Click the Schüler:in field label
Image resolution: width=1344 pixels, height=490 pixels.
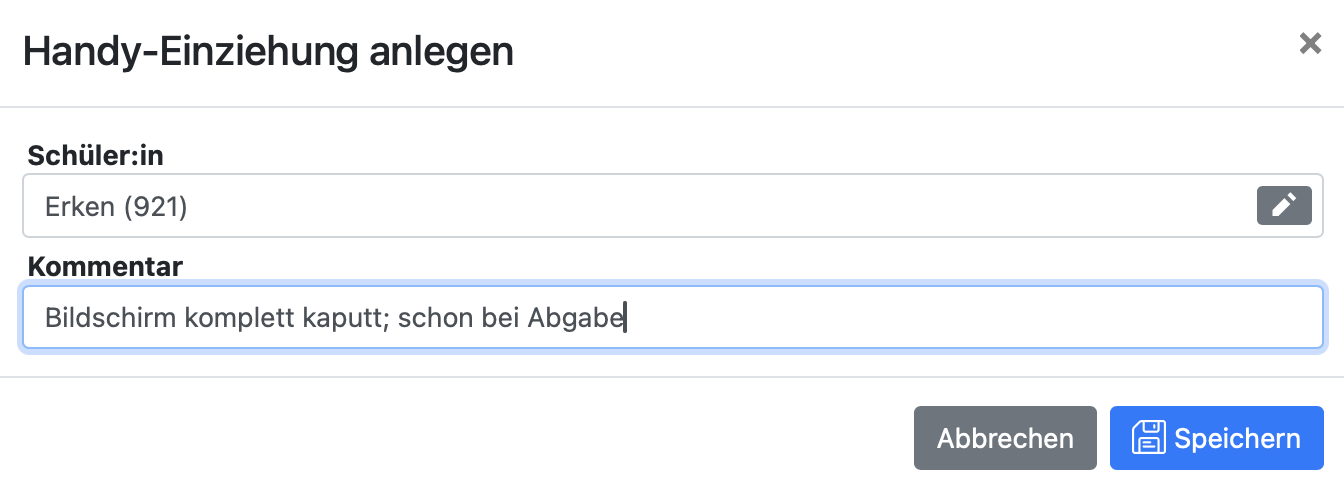coord(95,155)
